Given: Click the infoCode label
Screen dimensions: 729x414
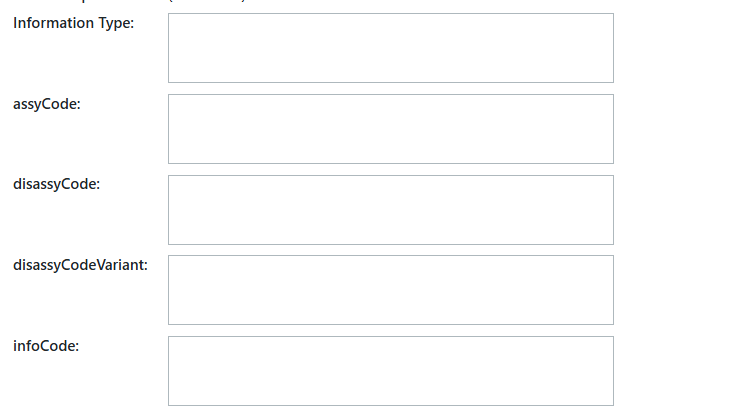Looking at the screenshot, I should click(x=46, y=346).
